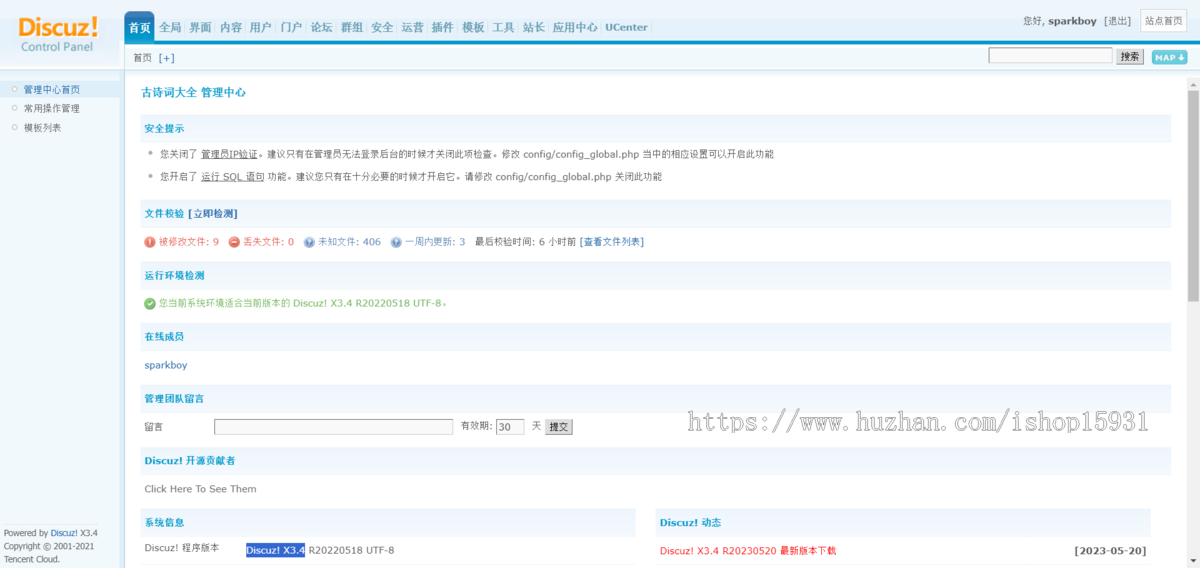Open the 工具 menu tab

pyautogui.click(x=503, y=27)
